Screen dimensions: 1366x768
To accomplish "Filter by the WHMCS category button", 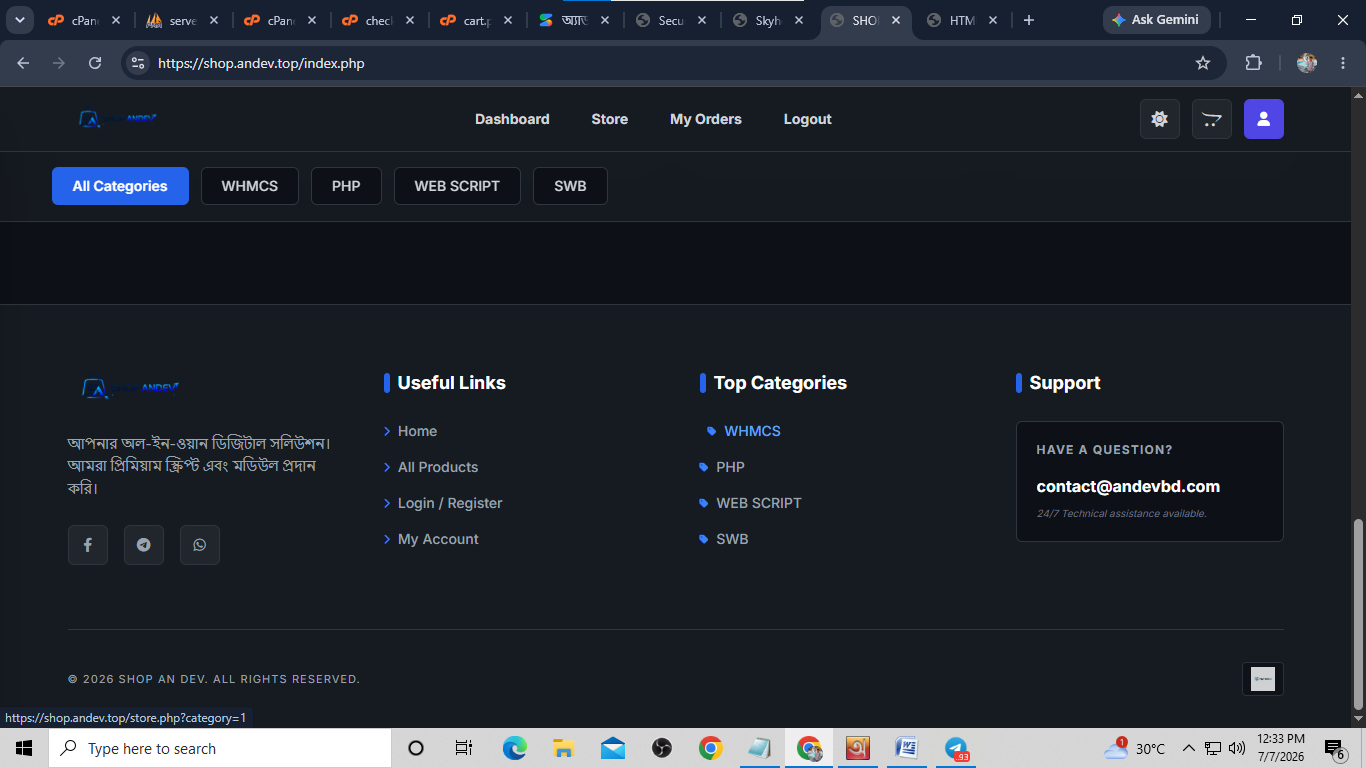I will click(250, 186).
